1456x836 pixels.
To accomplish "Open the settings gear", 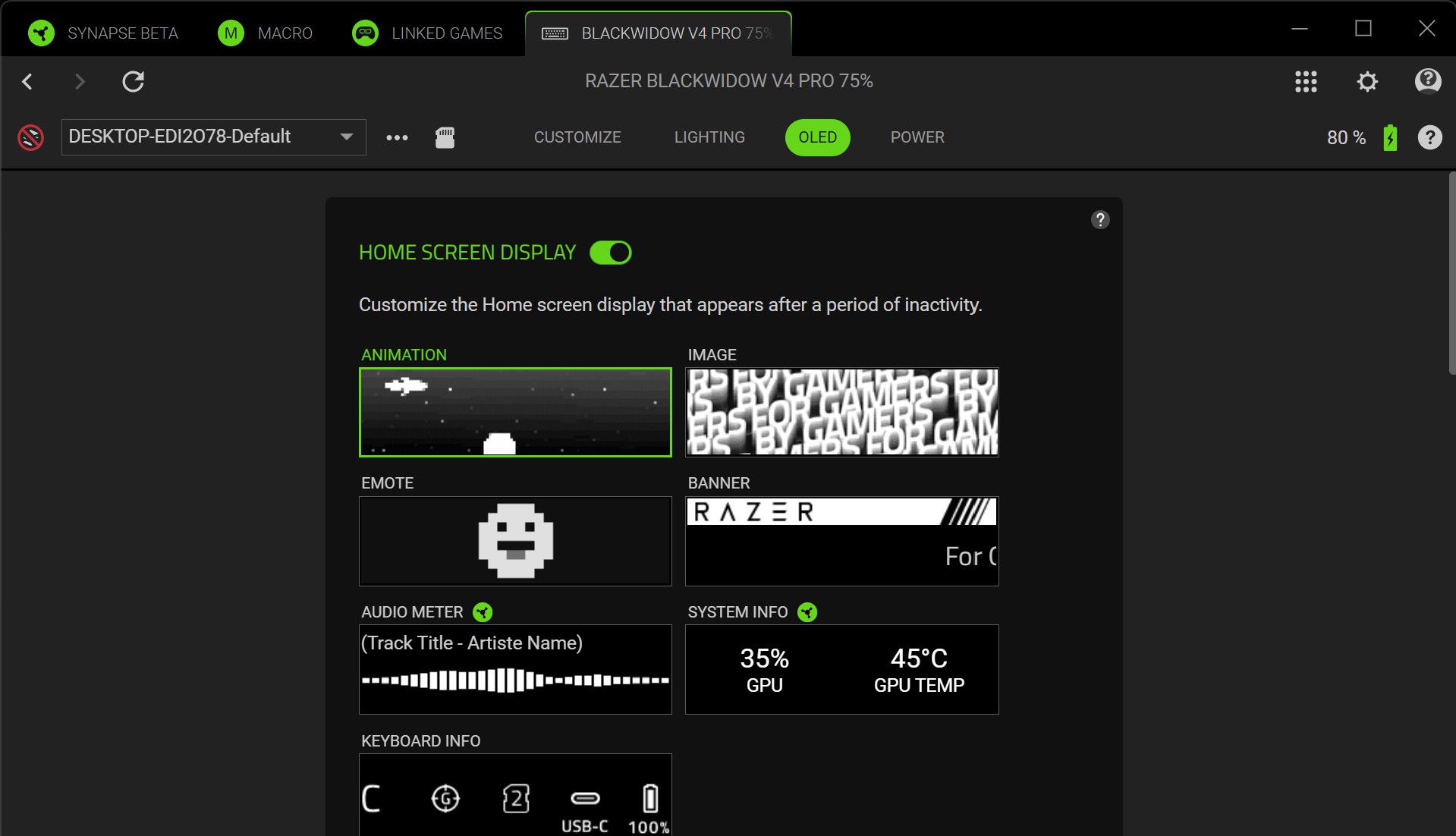I will (x=1367, y=81).
